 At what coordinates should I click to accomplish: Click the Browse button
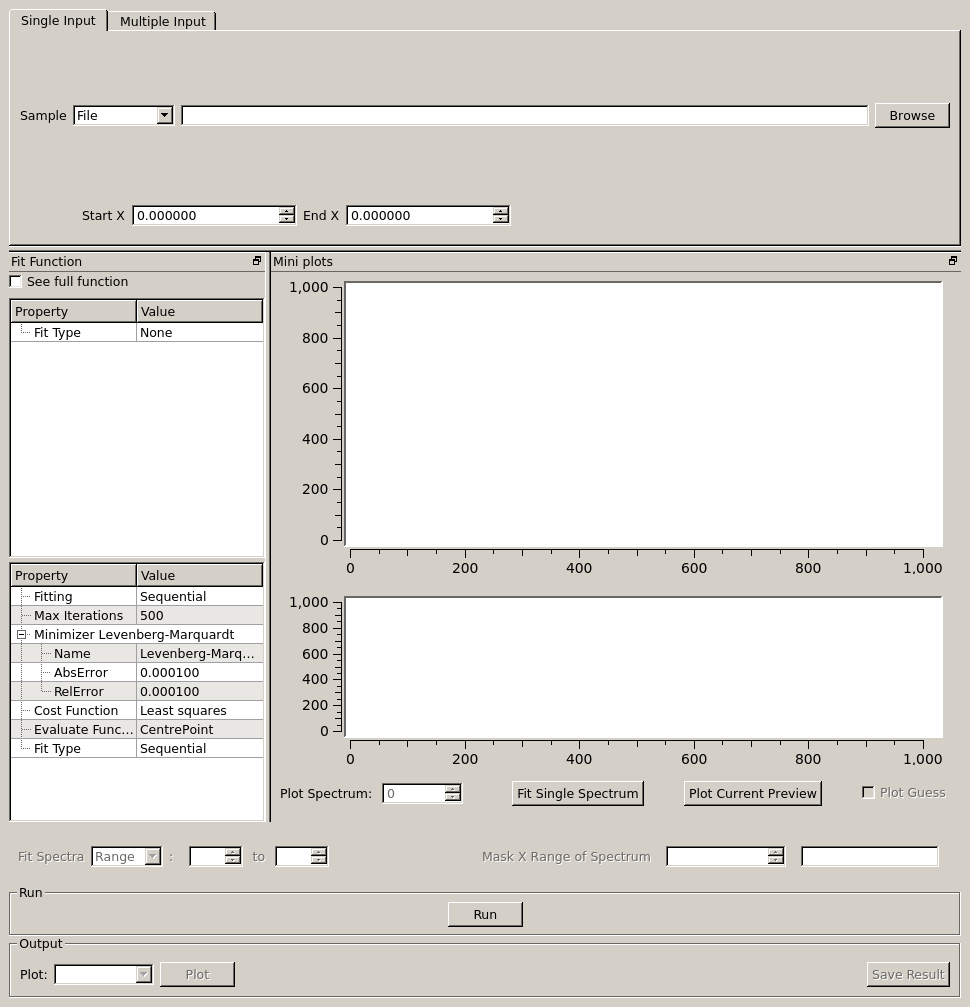pos(911,116)
